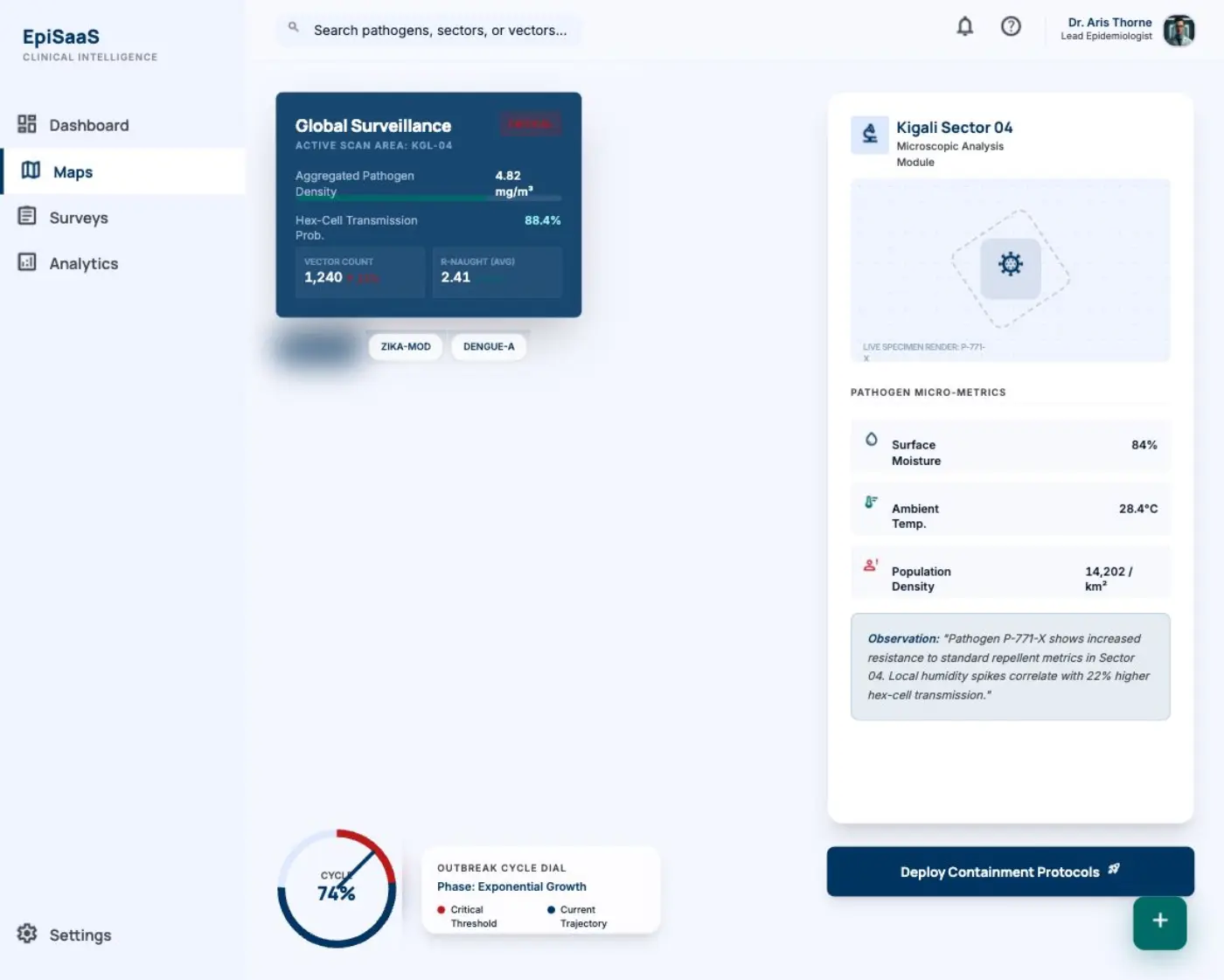Select the DENGUE-A filter chip
This screenshot has width=1224, height=980.
pos(489,346)
